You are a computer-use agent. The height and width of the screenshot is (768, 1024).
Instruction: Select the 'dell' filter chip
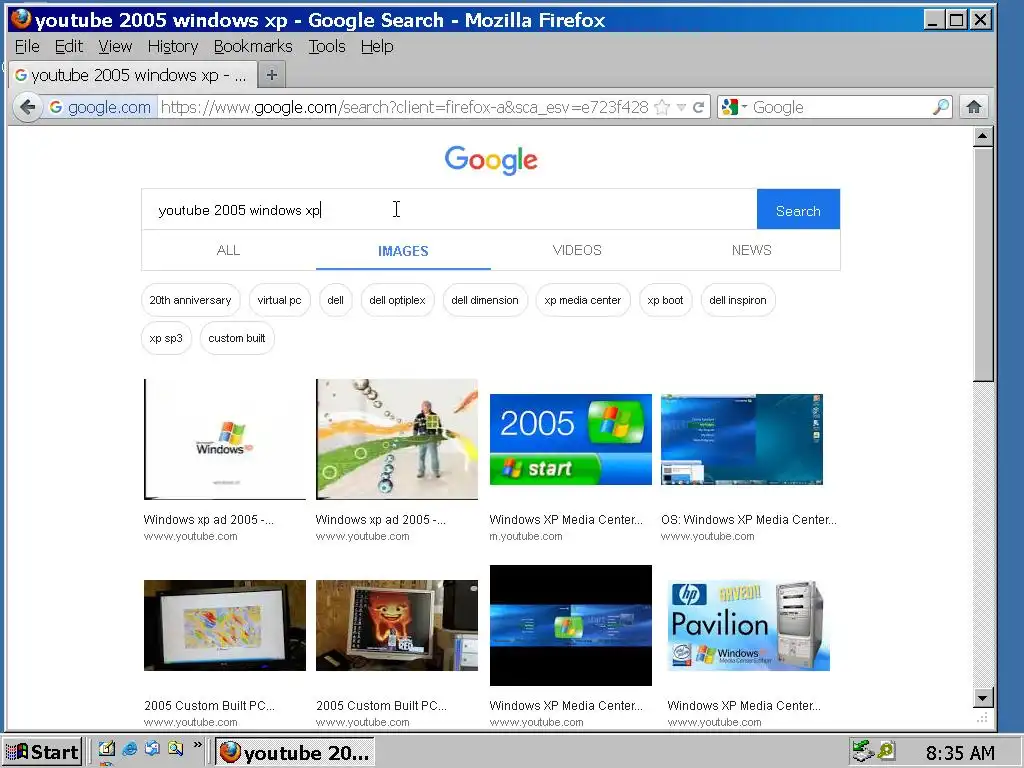point(336,300)
